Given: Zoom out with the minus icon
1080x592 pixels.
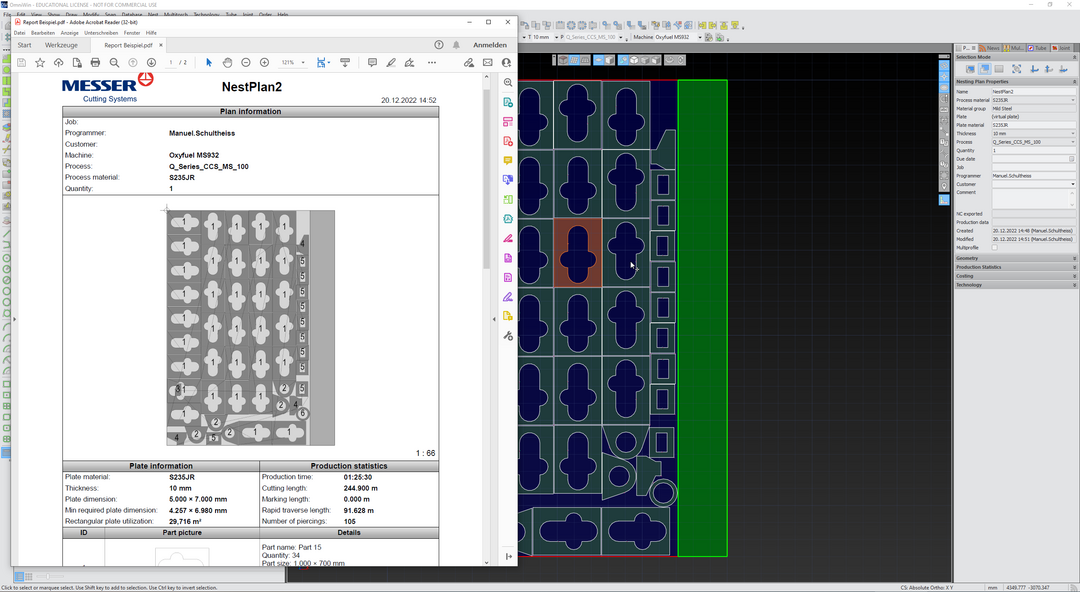Looking at the screenshot, I should pyautogui.click(x=246, y=63).
